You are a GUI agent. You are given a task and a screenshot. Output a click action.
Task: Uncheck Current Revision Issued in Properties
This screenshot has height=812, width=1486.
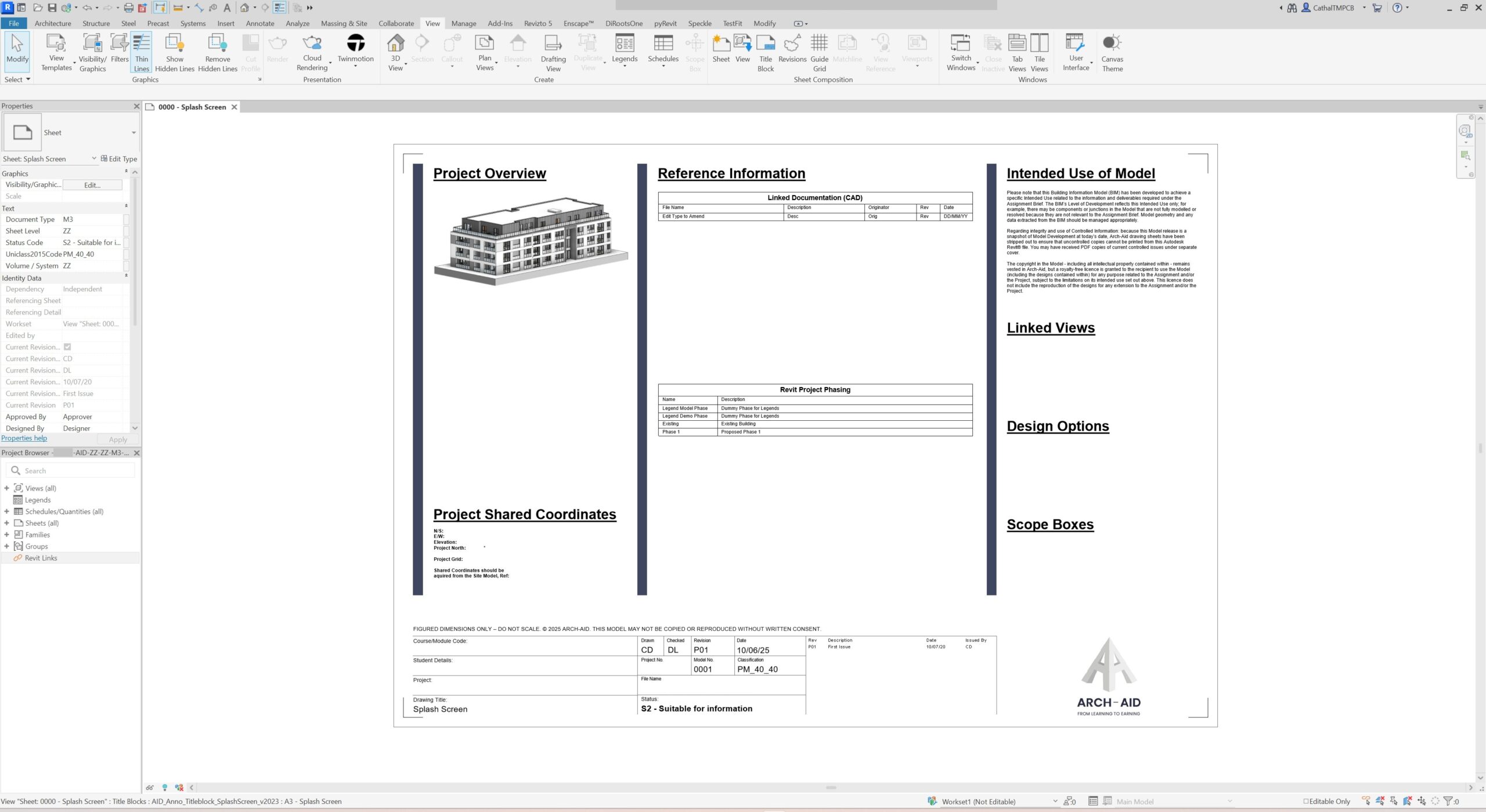[x=67, y=347]
